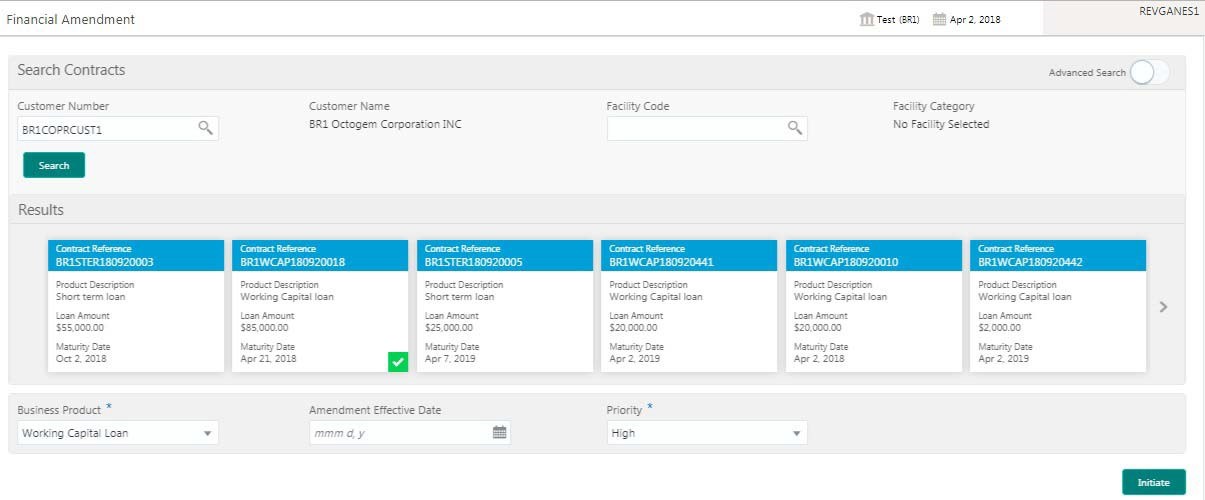Click the calendar icon beside Apr 2, 2018
The image size is (1205, 500).
(940, 19)
